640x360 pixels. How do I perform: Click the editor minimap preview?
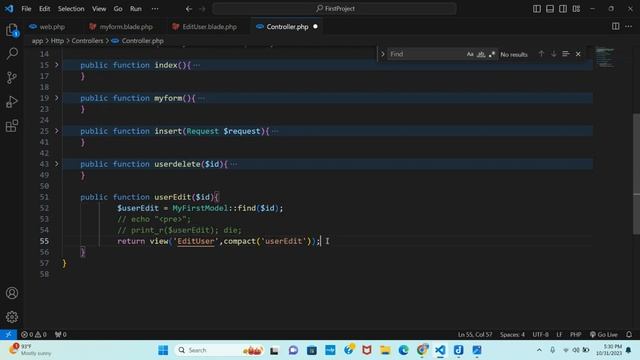coord(605,58)
